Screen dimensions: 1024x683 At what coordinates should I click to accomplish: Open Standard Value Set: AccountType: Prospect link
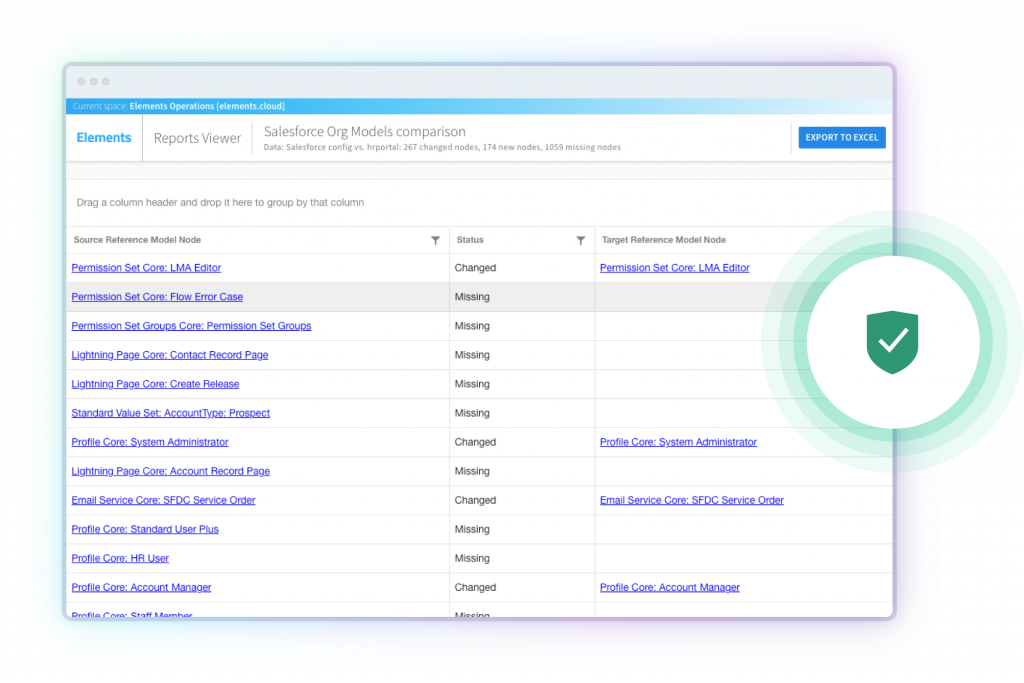point(170,413)
